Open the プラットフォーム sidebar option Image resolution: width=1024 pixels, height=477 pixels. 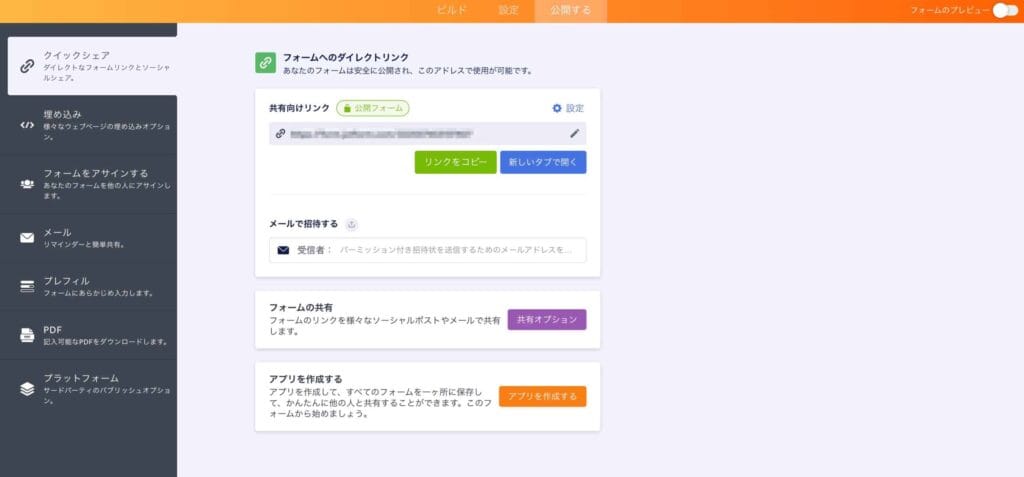click(88, 389)
